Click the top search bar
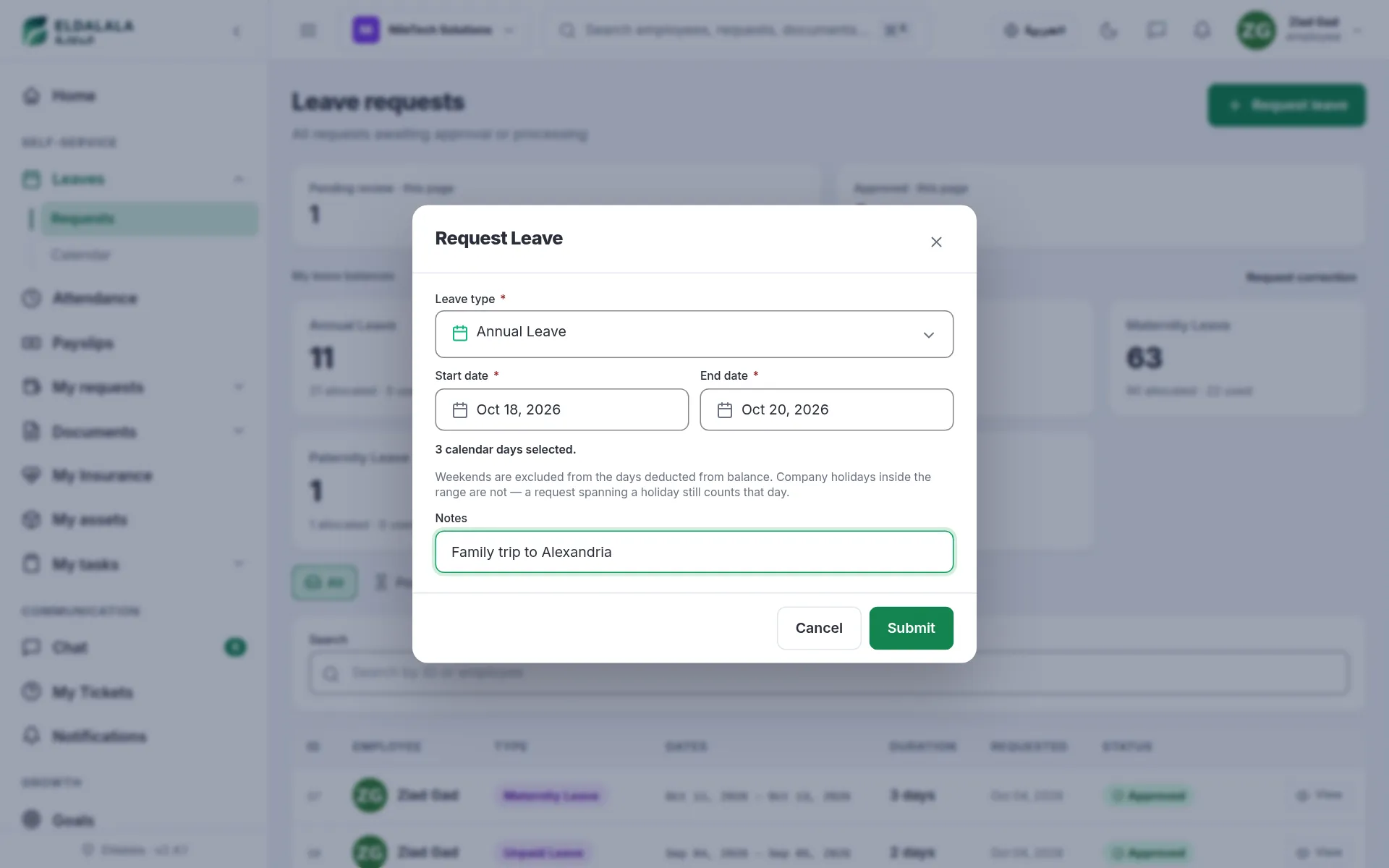 pyautogui.click(x=734, y=30)
